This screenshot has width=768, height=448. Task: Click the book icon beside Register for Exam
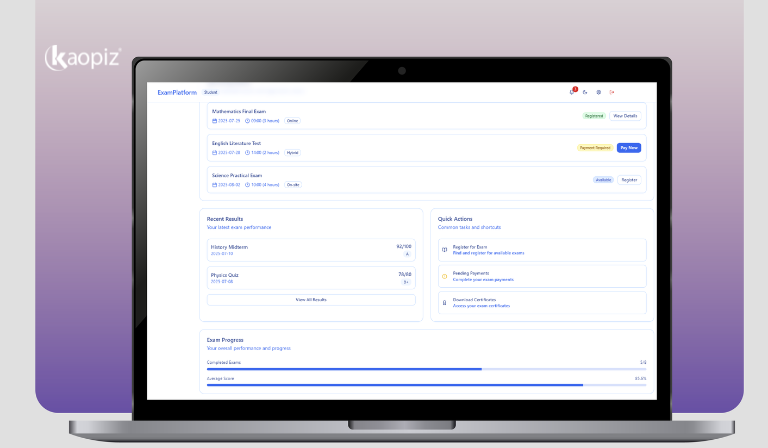tap(445, 250)
